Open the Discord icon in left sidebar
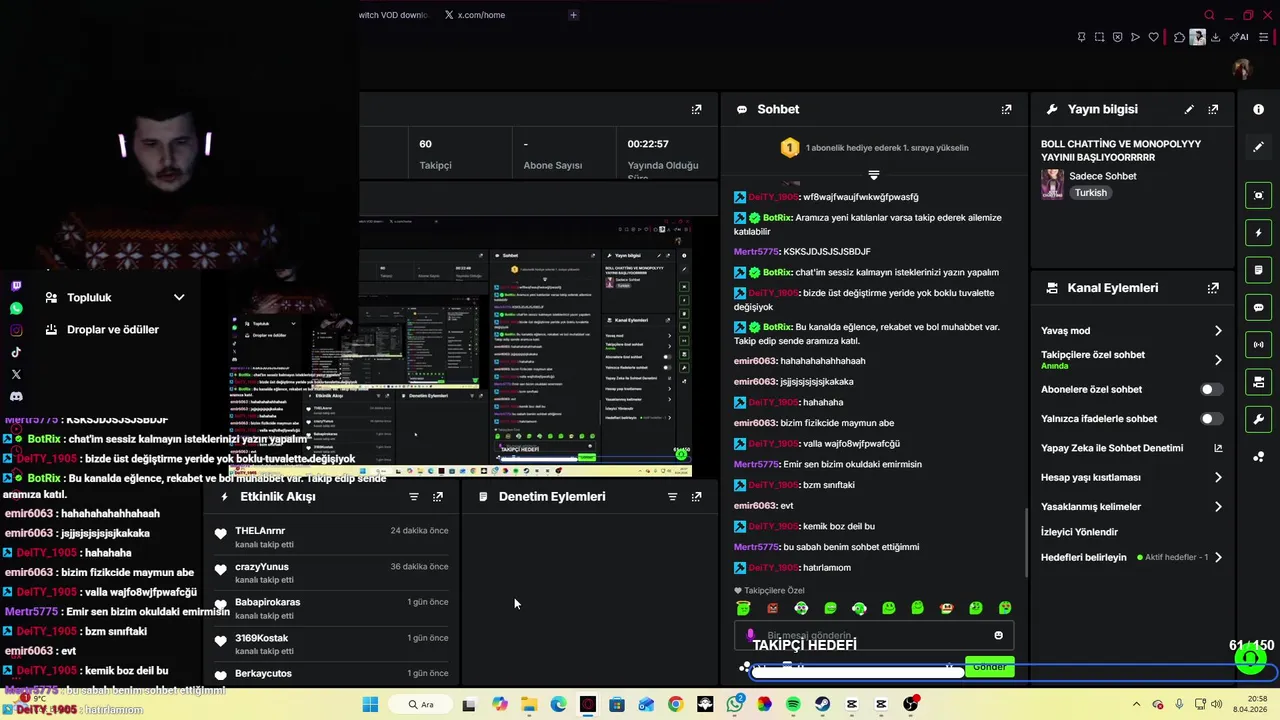 (x=16, y=396)
